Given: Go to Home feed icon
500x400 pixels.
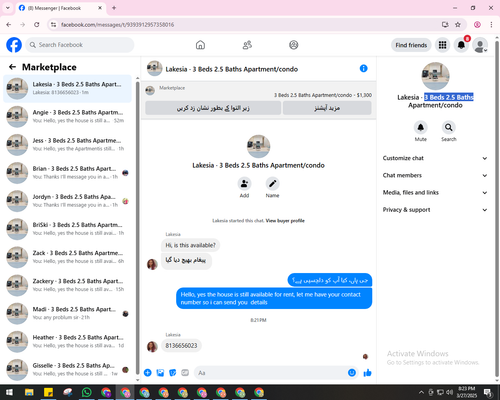Looking at the screenshot, I should [x=200, y=45].
